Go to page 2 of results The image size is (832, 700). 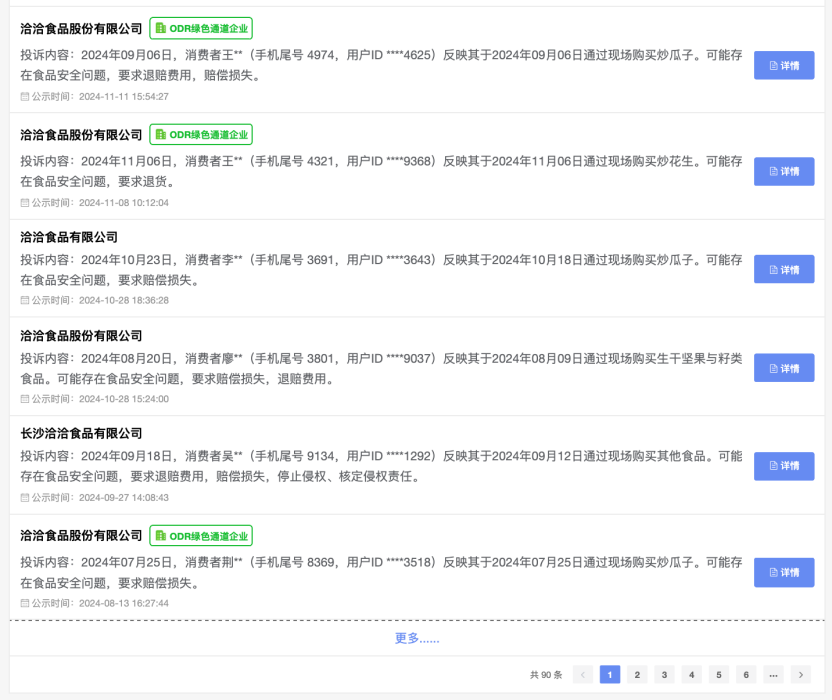(637, 675)
